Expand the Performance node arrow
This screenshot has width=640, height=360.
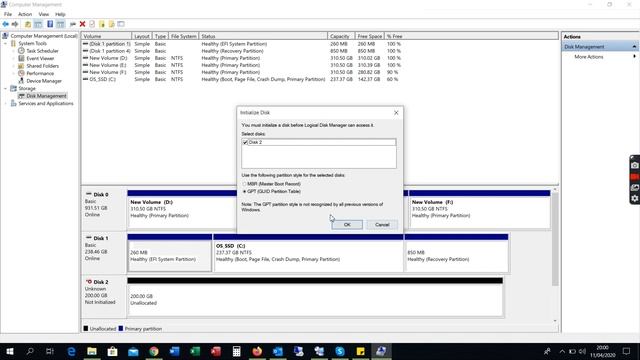click(13, 73)
